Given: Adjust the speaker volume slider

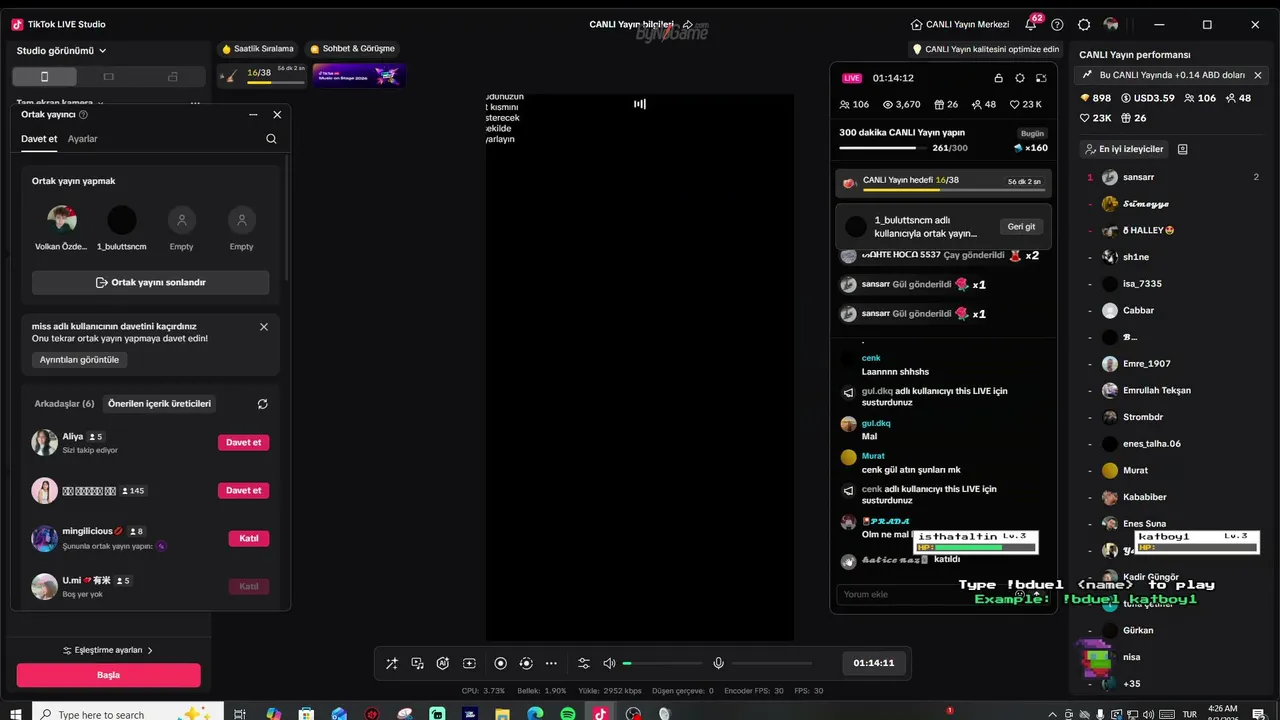Looking at the screenshot, I should coord(662,663).
